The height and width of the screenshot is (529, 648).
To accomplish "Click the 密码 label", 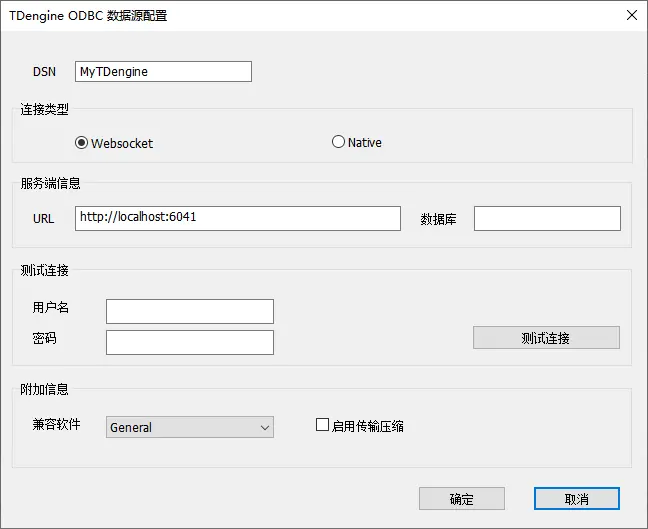I will [x=44, y=338].
